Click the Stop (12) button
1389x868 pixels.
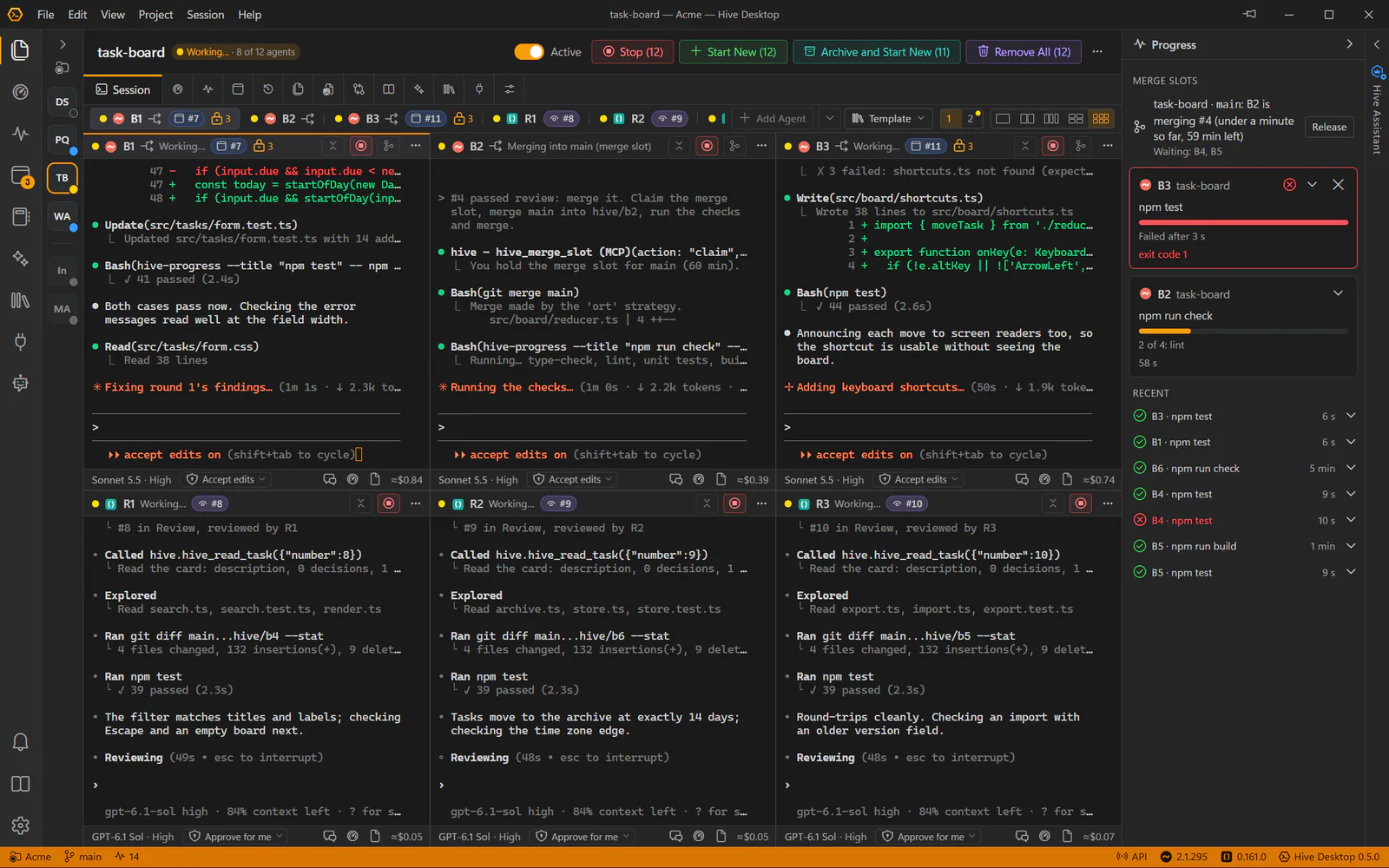coord(633,52)
